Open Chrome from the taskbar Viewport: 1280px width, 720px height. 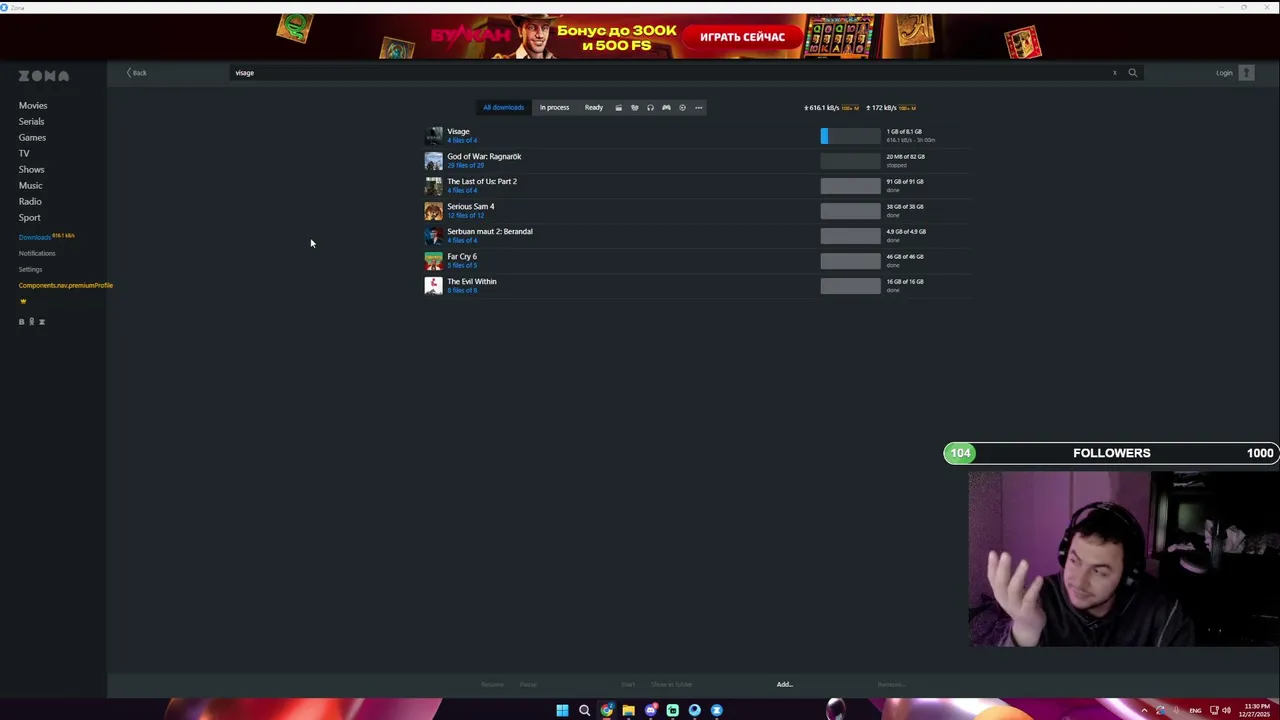point(606,711)
